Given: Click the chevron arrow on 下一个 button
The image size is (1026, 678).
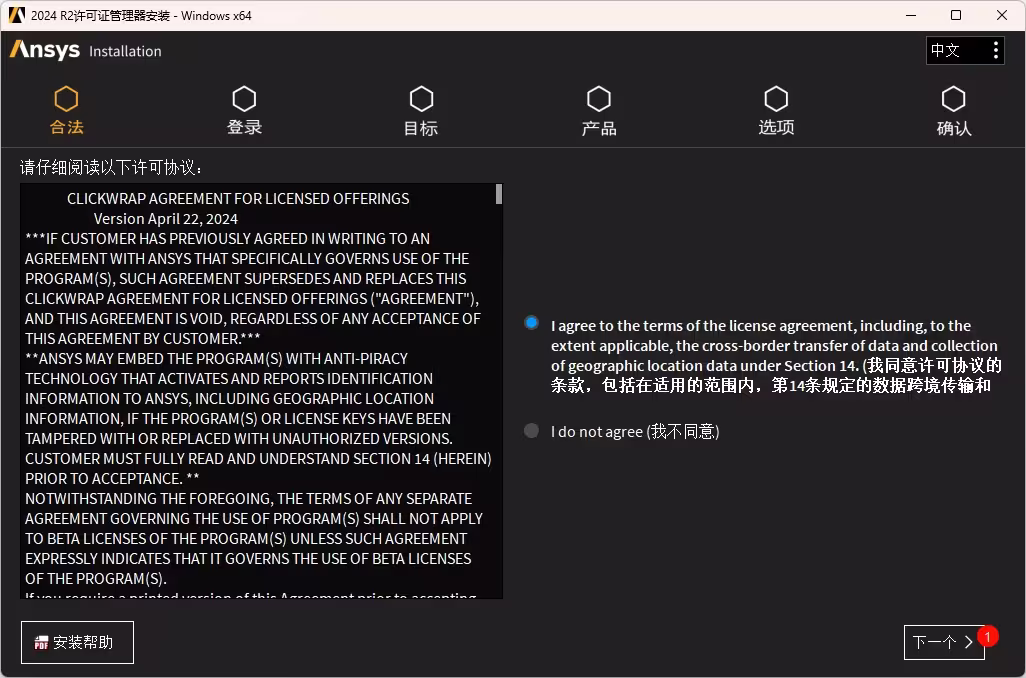Looking at the screenshot, I should pyautogui.click(x=969, y=642).
